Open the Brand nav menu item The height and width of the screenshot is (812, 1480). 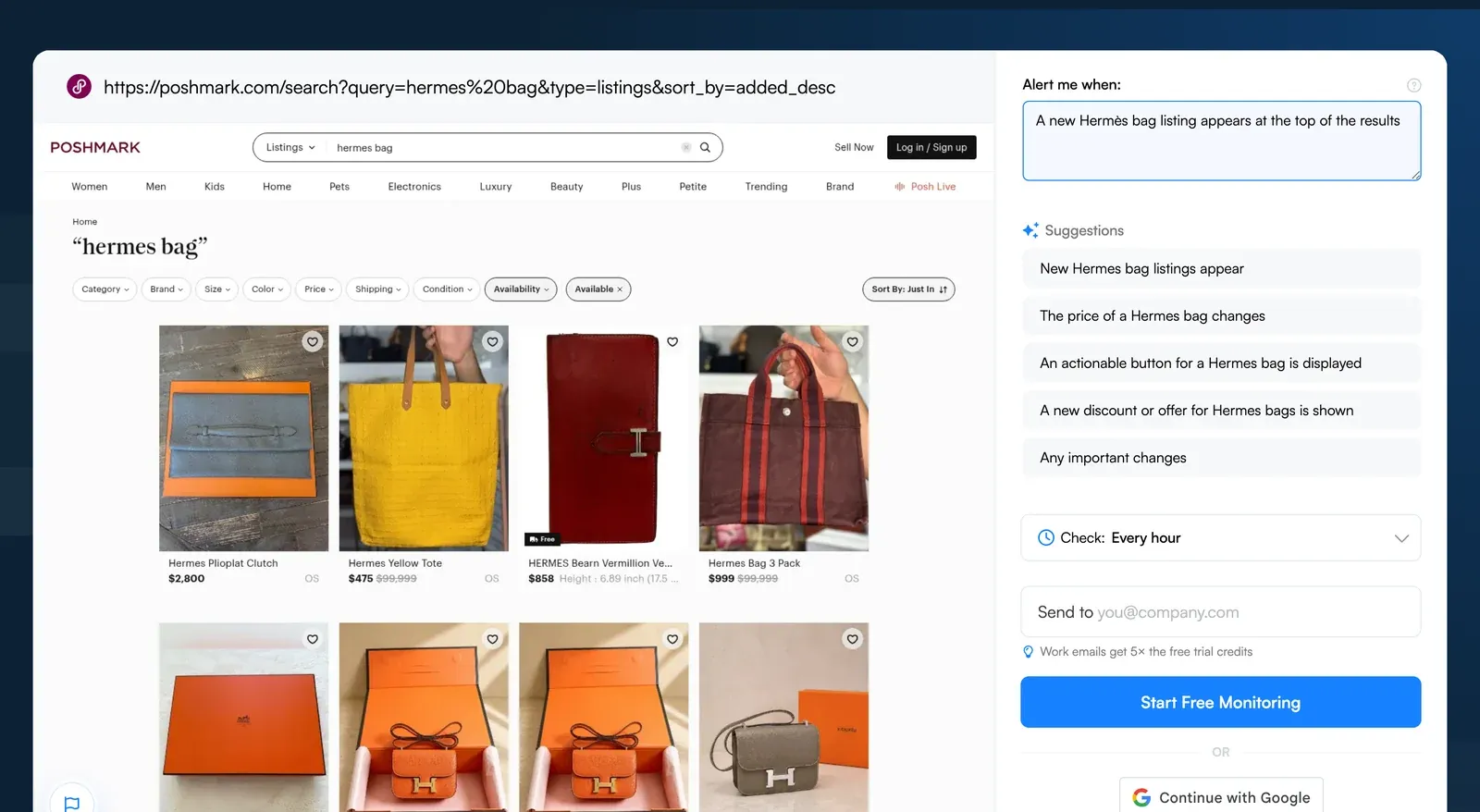pyautogui.click(x=840, y=187)
